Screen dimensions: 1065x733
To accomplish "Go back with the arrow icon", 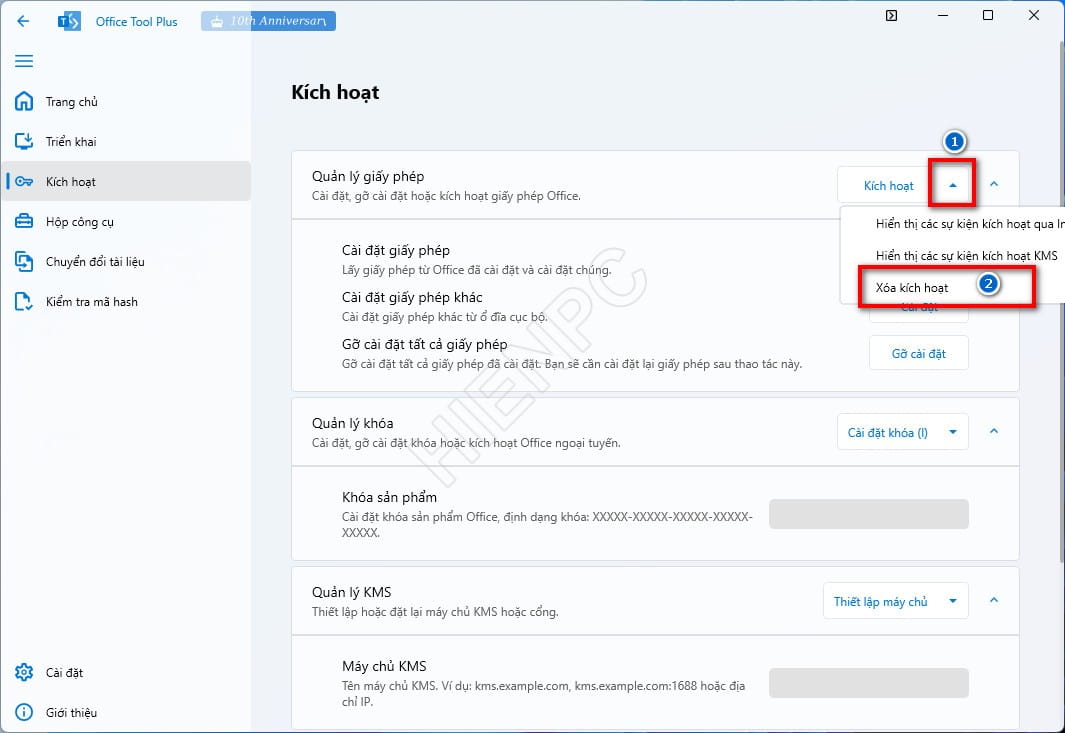I will pos(23,21).
